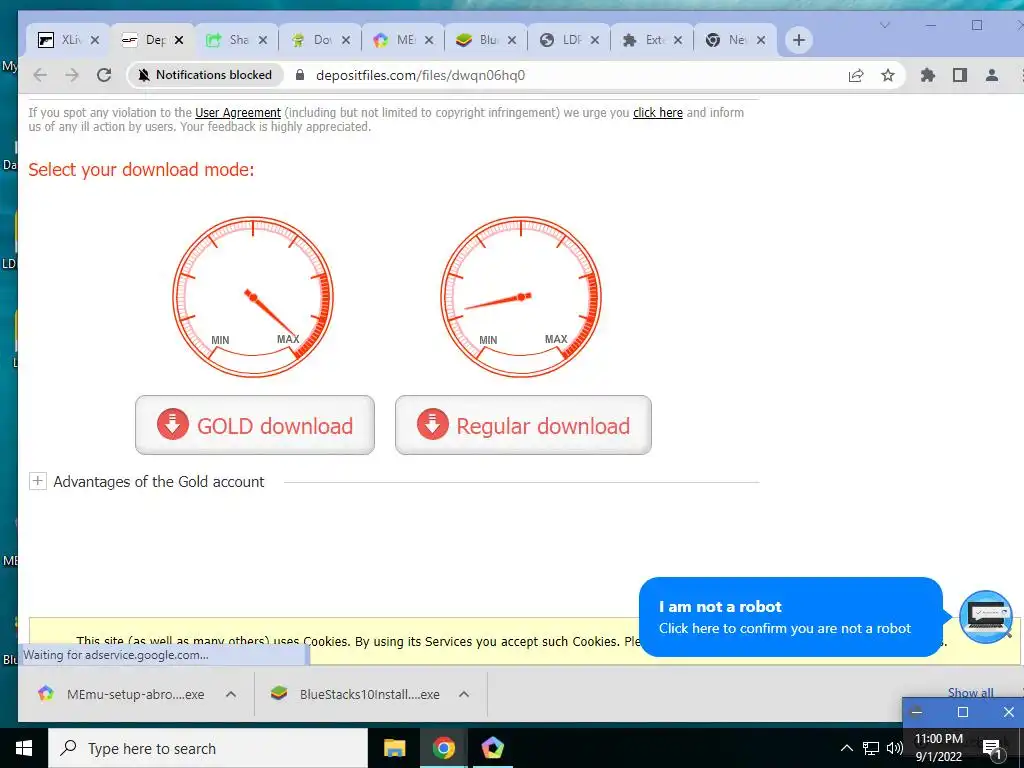Open the User Agreement link
Viewport: 1024px width, 768px height.
coord(238,112)
